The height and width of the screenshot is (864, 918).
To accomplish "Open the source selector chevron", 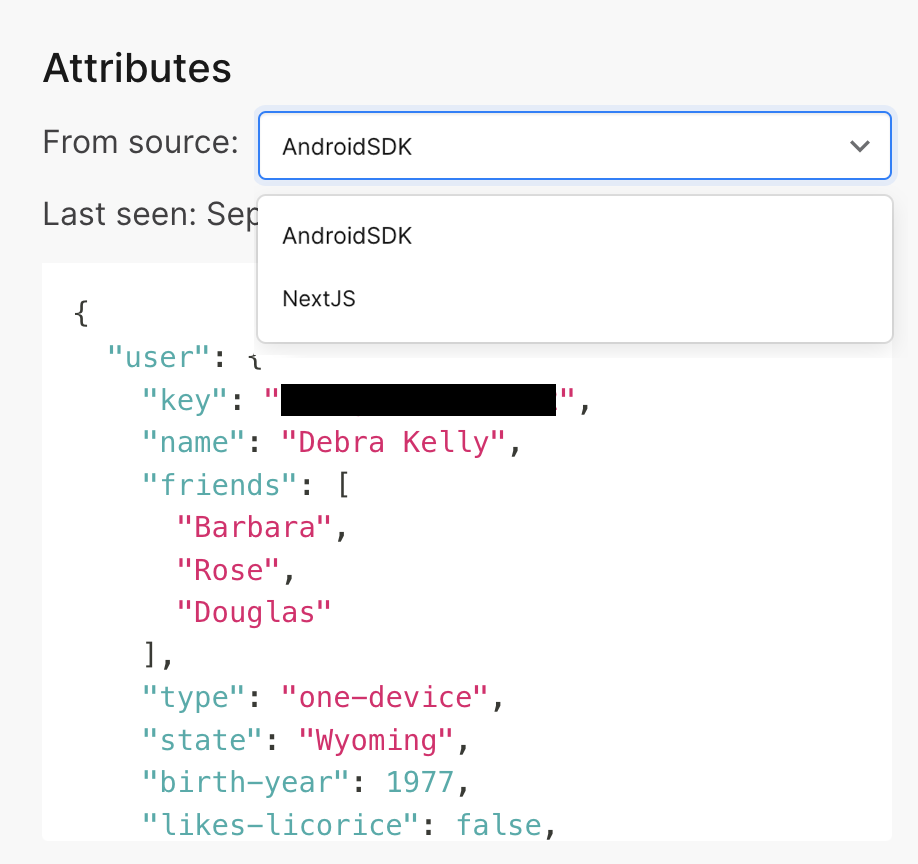I will (x=860, y=146).
